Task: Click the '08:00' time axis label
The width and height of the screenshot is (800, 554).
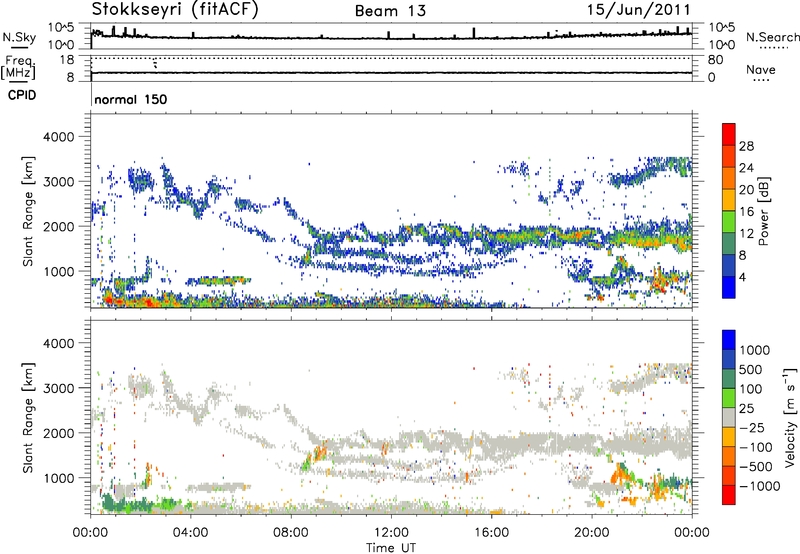Action: [290, 533]
